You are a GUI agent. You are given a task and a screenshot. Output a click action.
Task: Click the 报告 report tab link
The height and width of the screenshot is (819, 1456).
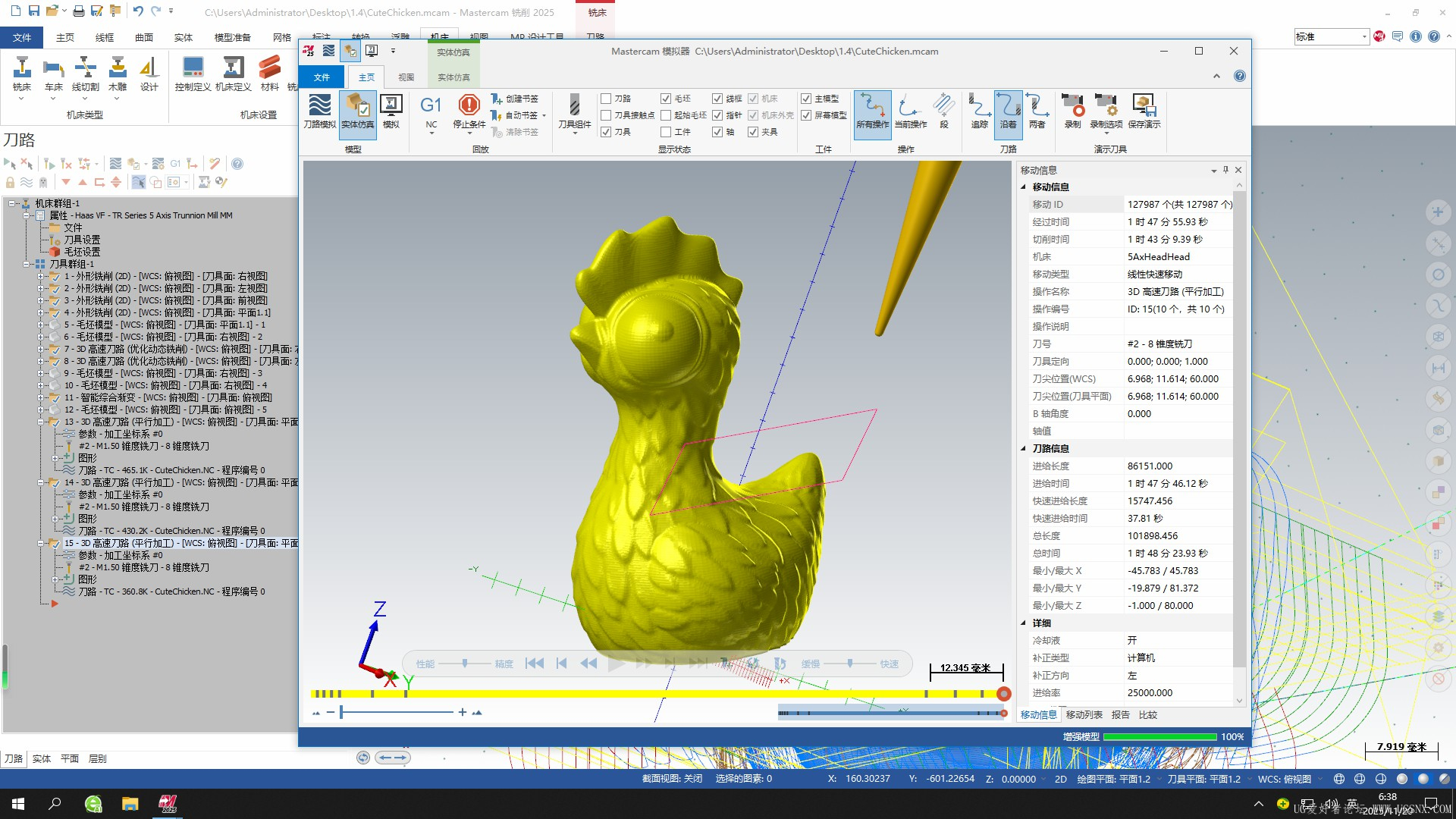coord(1120,715)
